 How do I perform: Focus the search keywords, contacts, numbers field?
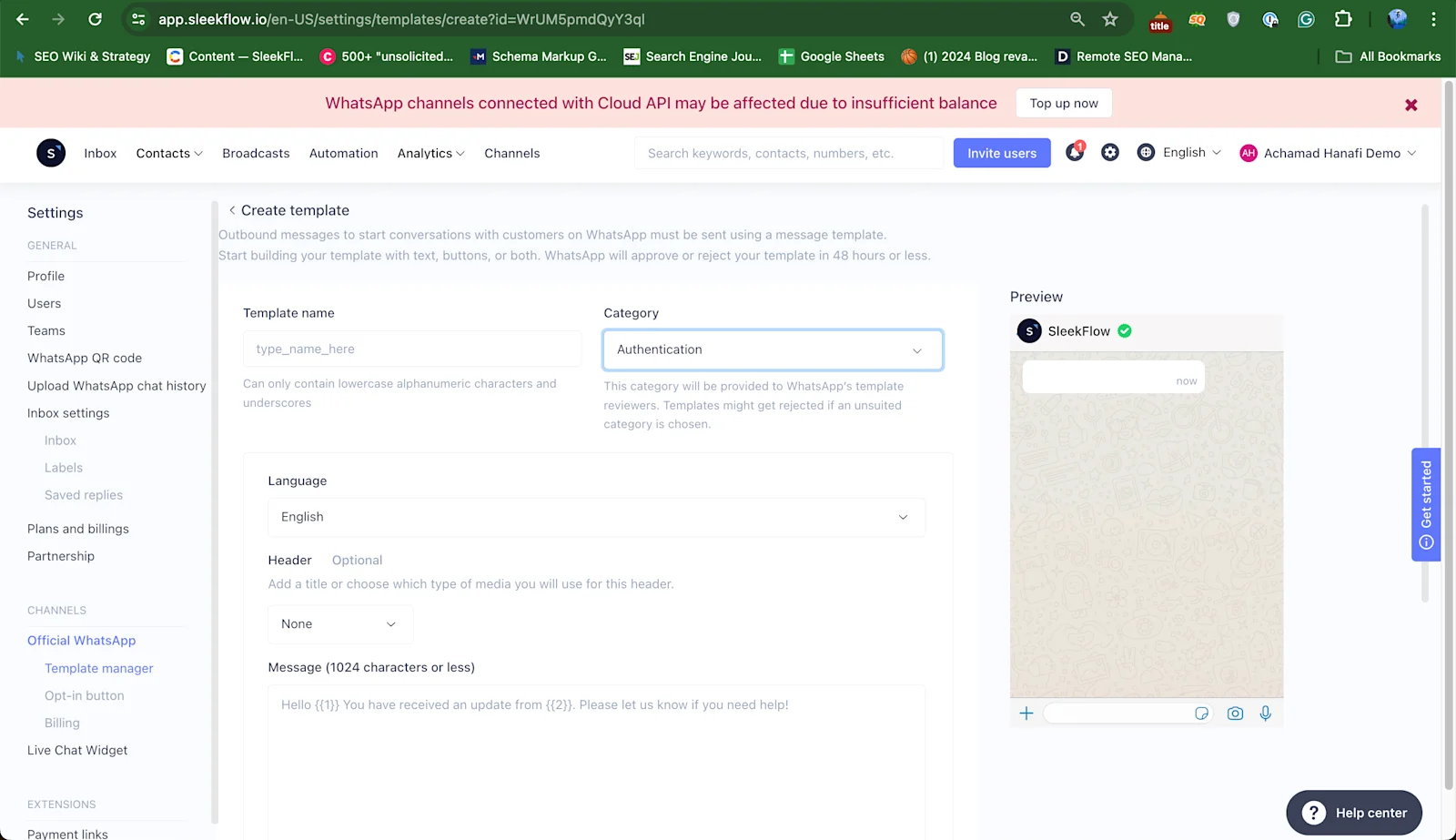tap(789, 153)
